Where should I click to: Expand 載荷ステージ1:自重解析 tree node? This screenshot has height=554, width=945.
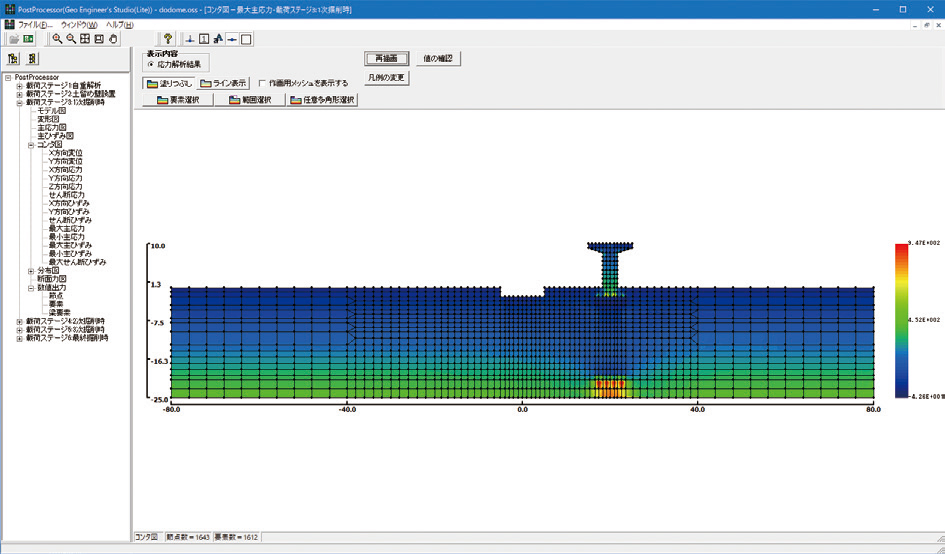pyautogui.click(x=19, y=86)
